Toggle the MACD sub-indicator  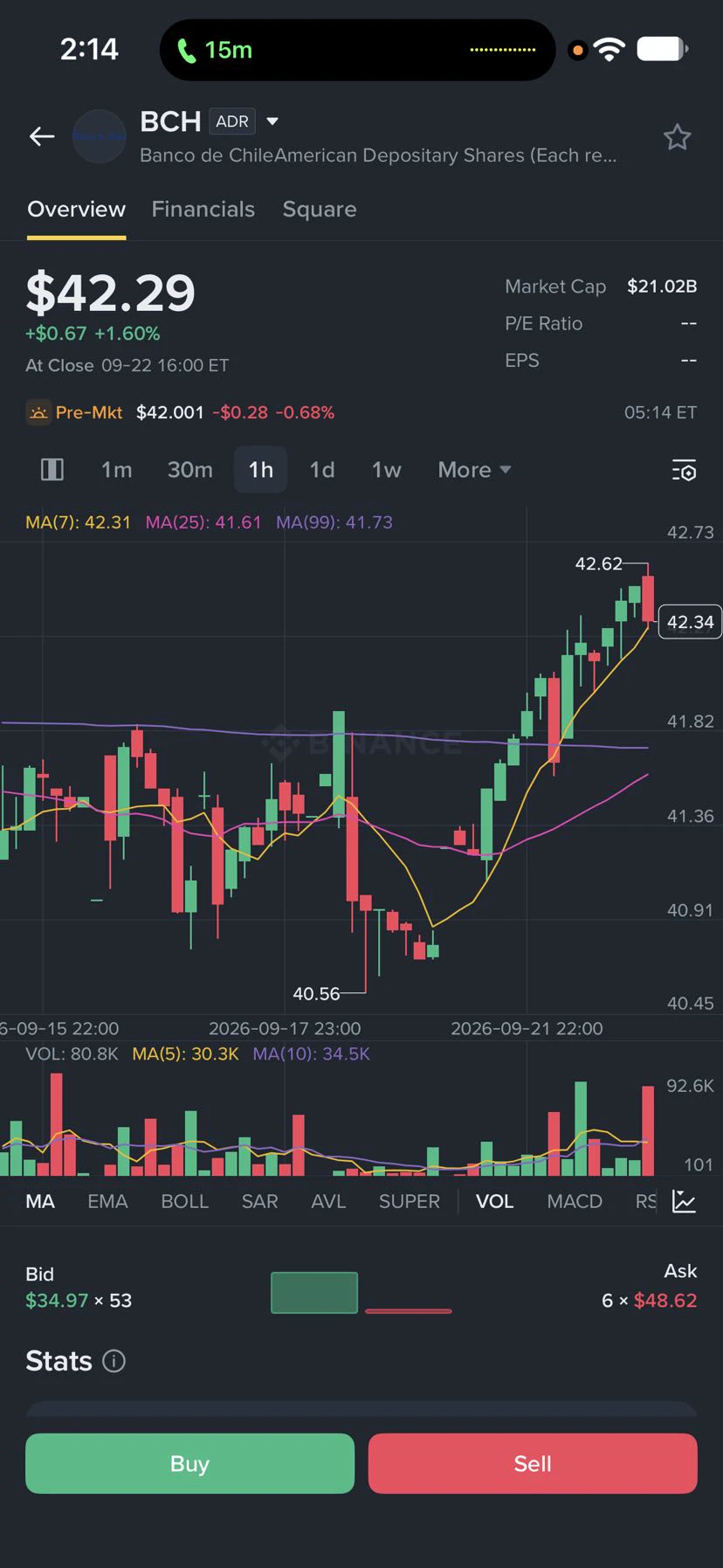coord(575,1201)
